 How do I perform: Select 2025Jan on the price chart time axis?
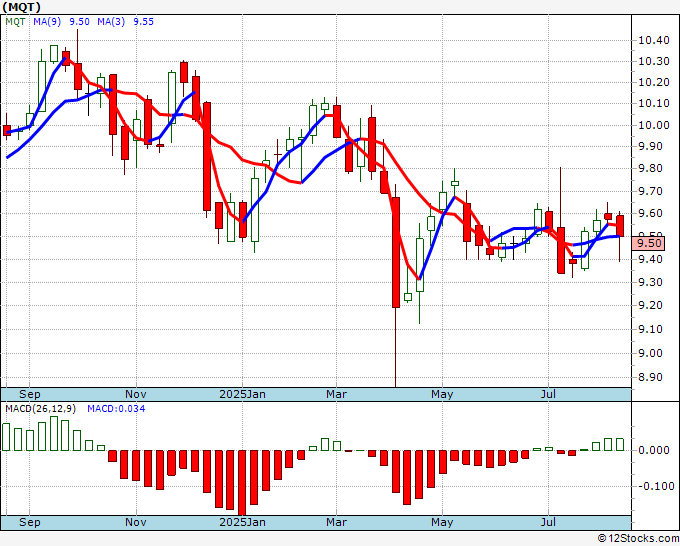point(242,394)
